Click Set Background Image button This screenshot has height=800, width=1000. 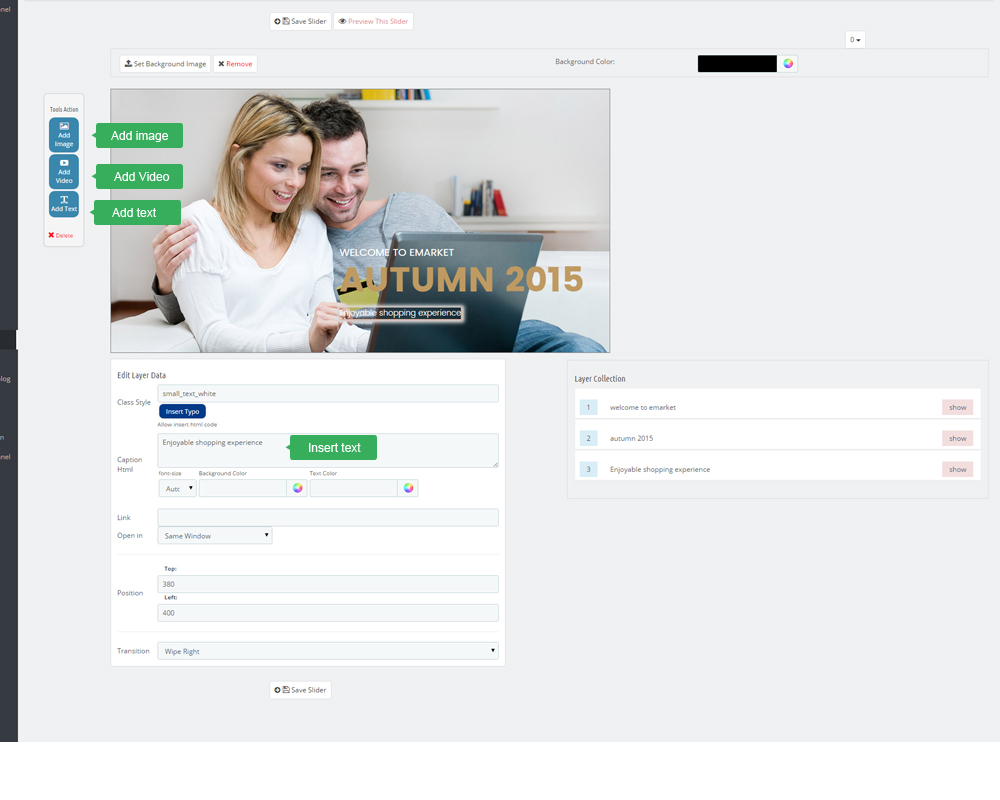(x=165, y=64)
